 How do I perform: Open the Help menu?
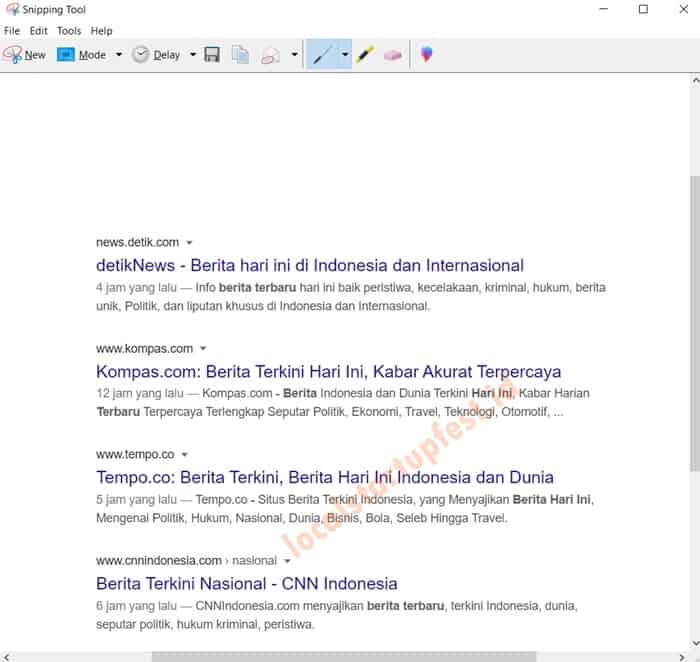[101, 31]
